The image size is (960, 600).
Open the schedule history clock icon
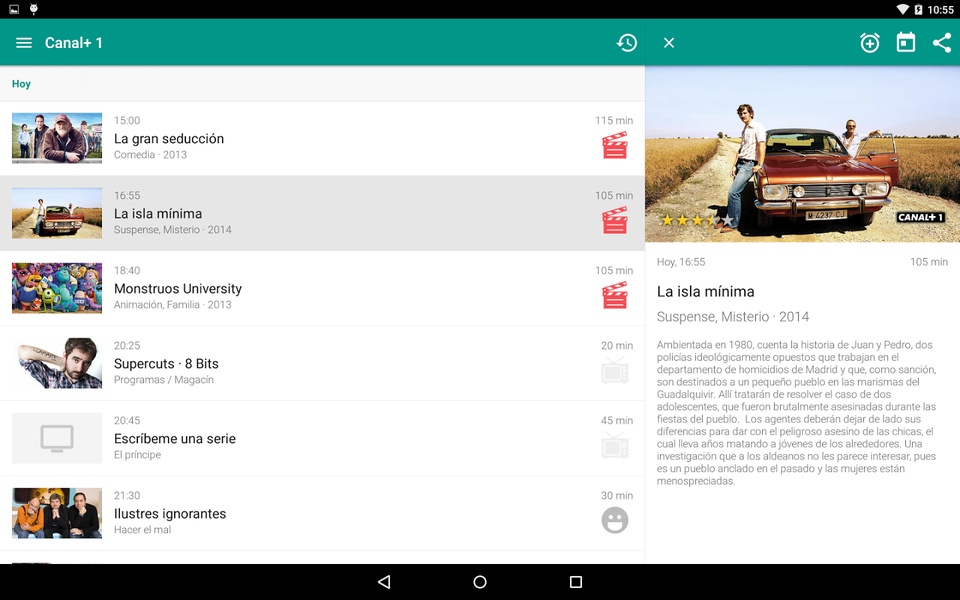[x=626, y=43]
